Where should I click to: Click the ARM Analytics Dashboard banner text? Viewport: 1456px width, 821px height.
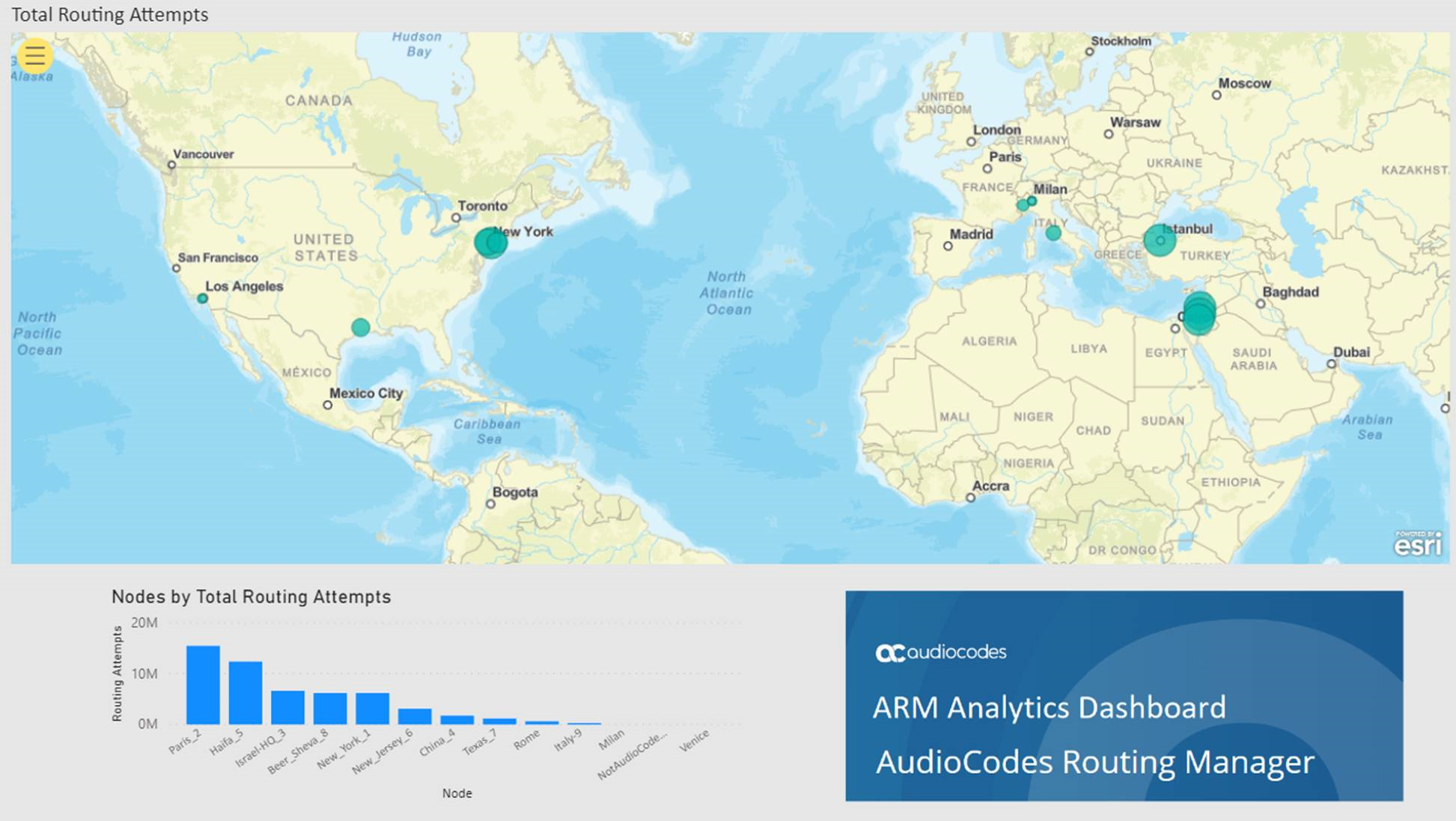click(x=1049, y=707)
